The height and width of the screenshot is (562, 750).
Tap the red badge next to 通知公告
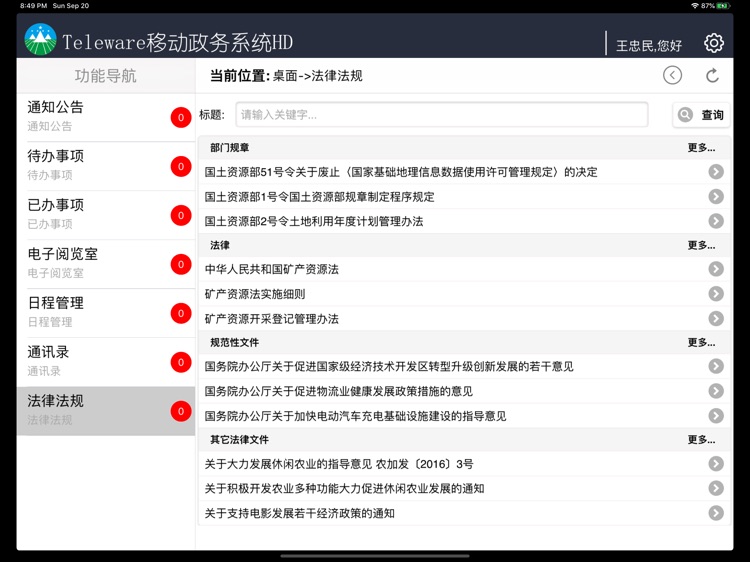pos(181,118)
